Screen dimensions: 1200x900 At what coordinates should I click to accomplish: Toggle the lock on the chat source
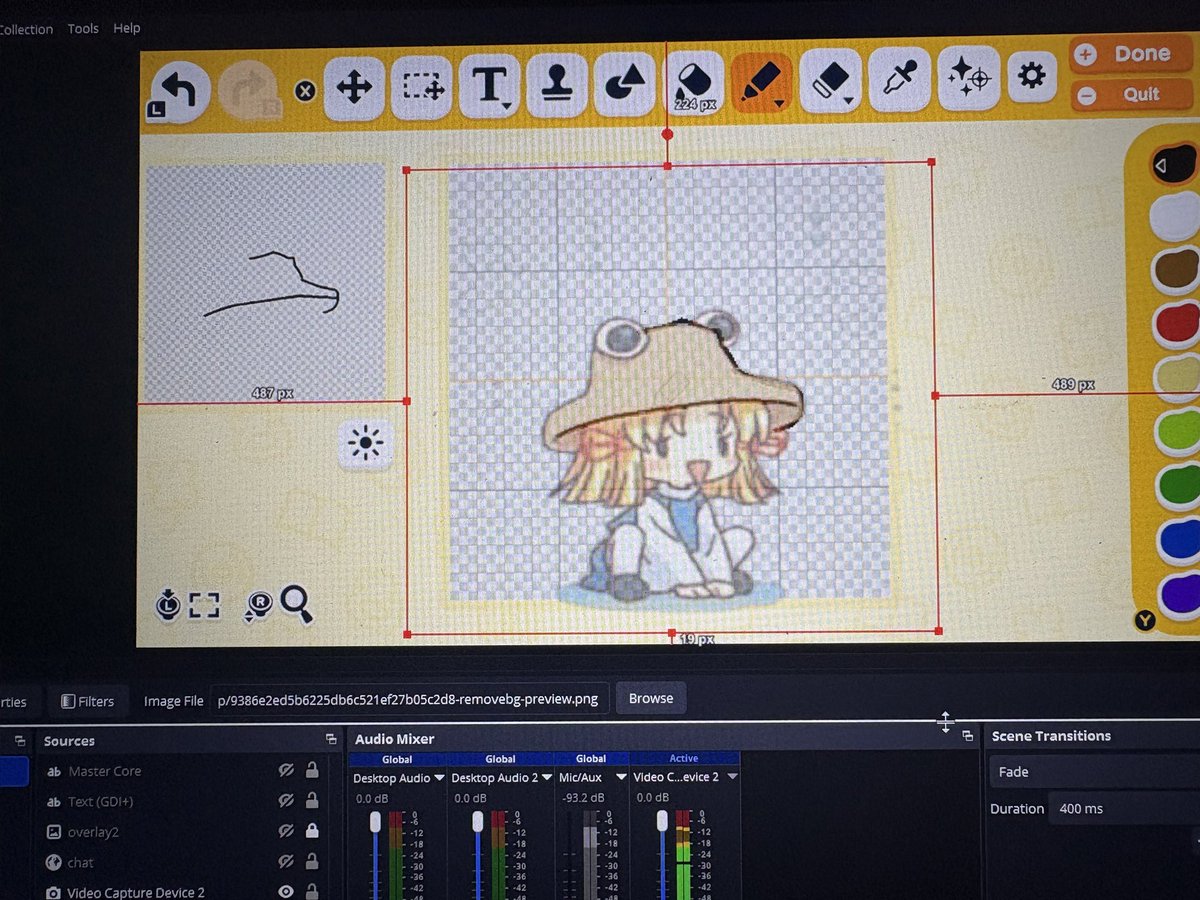coord(312,861)
